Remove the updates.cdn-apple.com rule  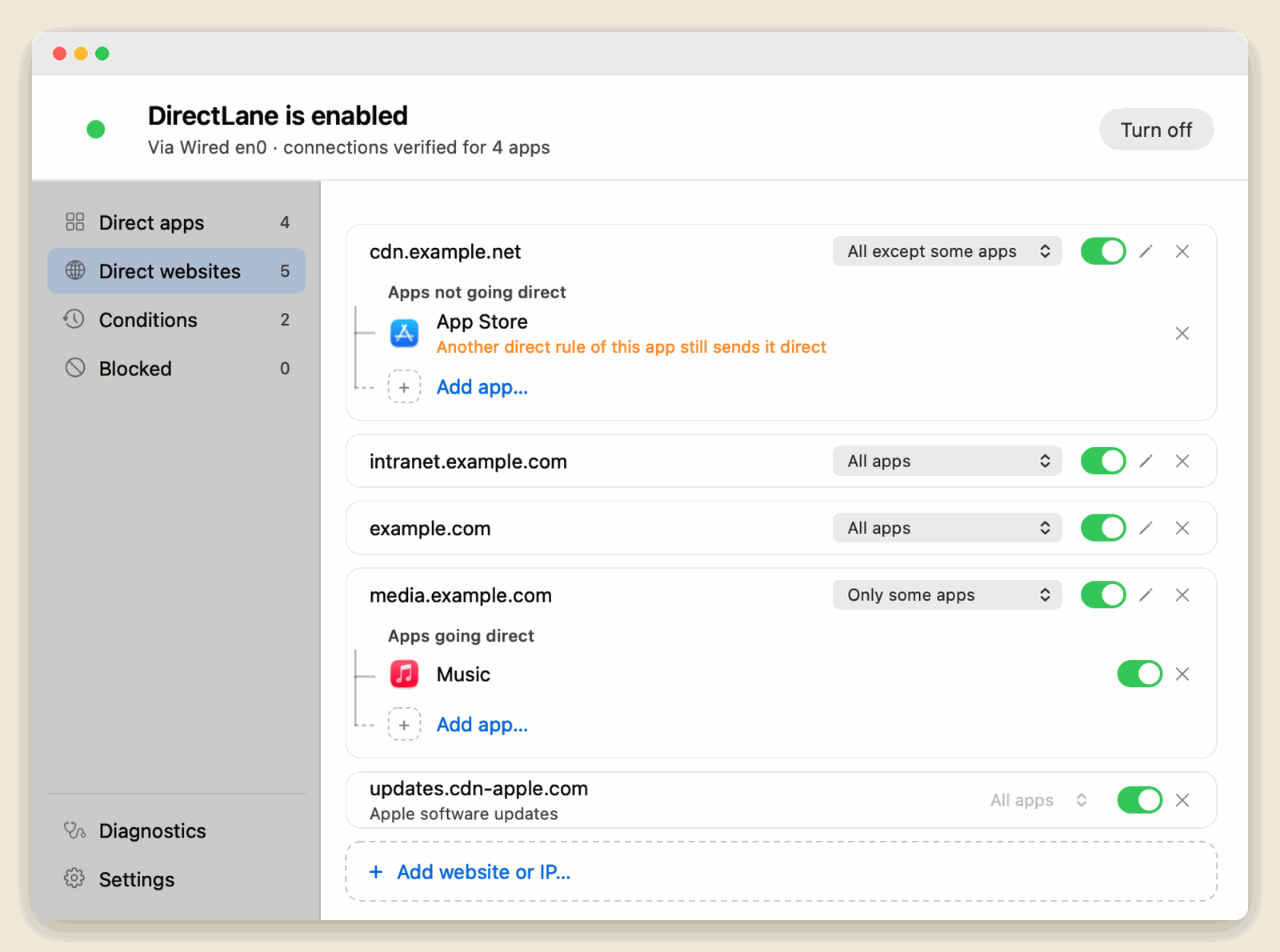click(x=1182, y=800)
